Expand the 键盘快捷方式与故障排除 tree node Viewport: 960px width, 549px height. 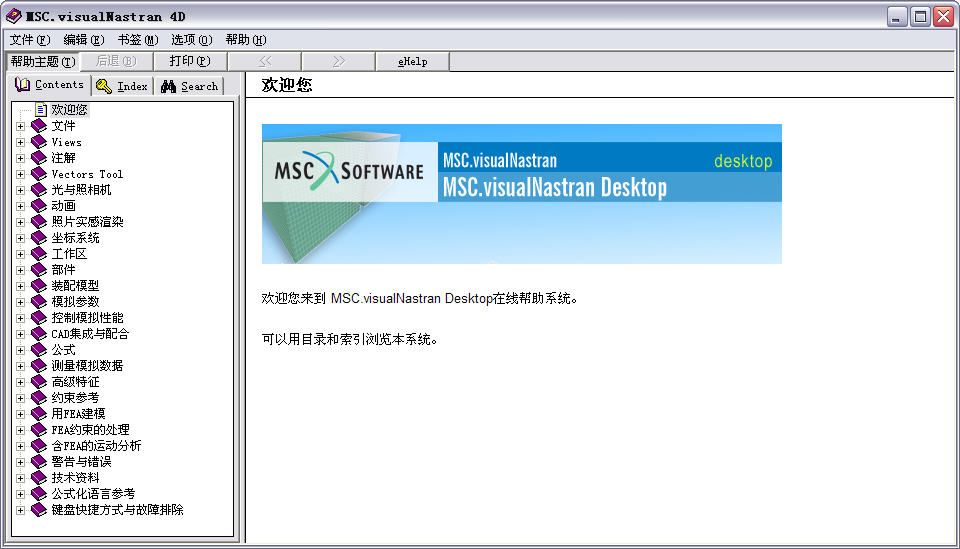coord(20,510)
